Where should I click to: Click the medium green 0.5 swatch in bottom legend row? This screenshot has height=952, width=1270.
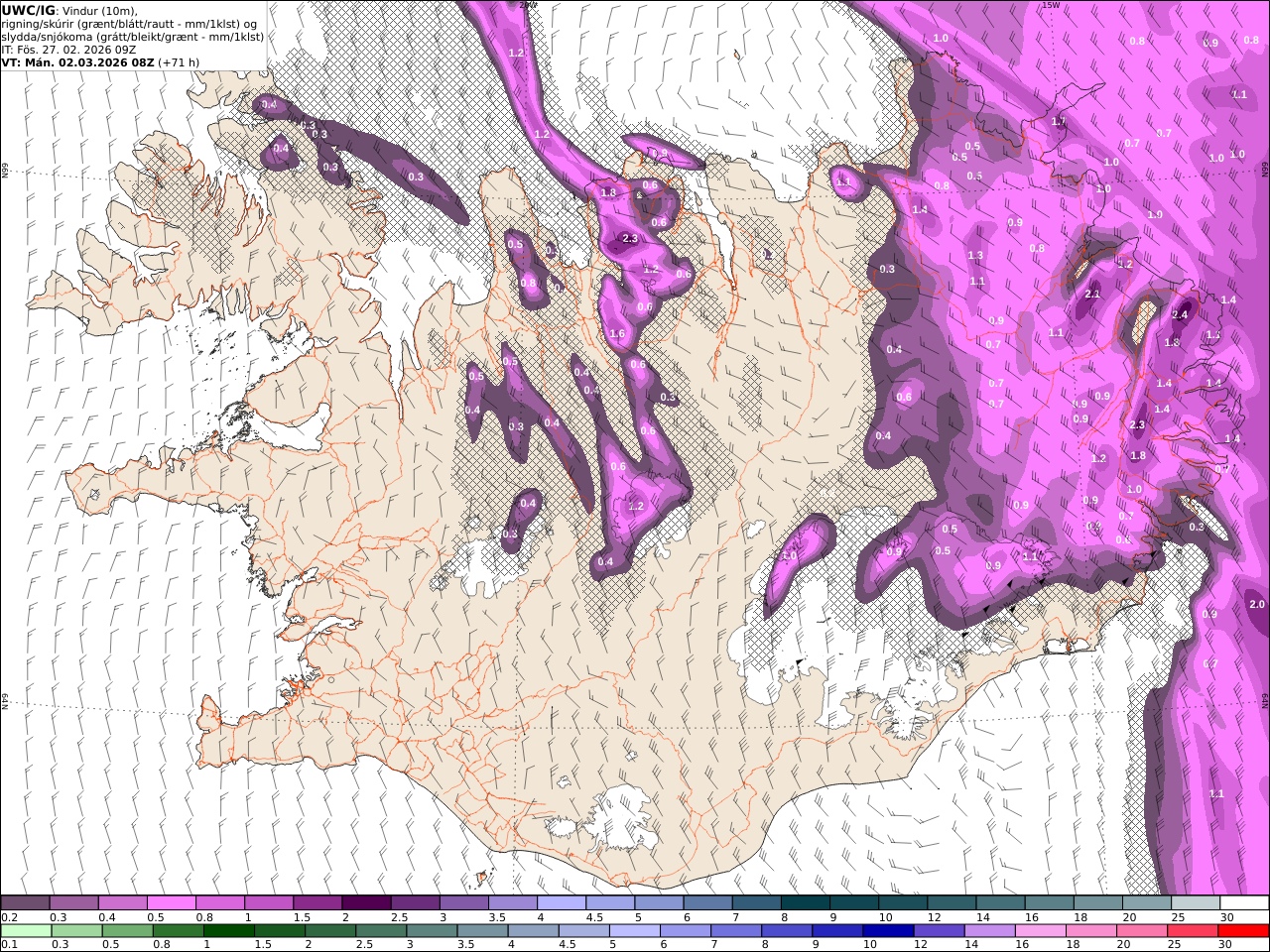click(x=127, y=931)
